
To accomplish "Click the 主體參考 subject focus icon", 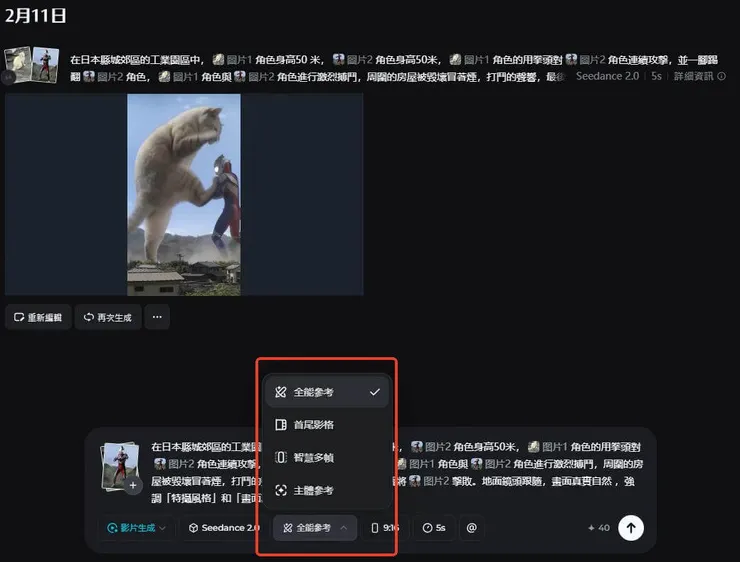I will (281, 490).
